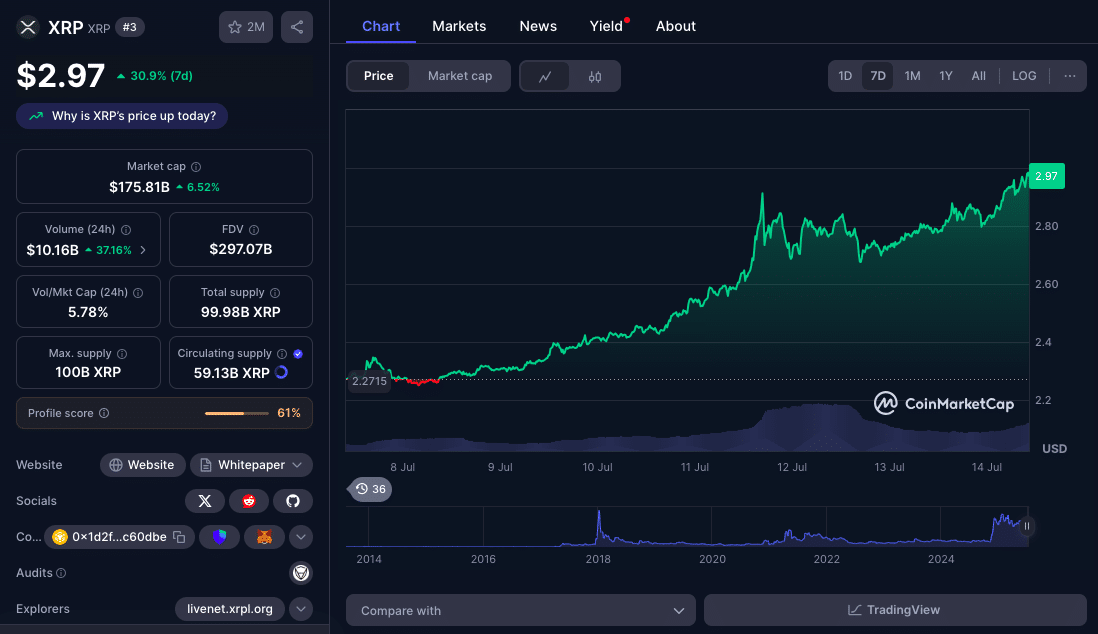
Task: Open the Reddit social link
Action: [x=249, y=501]
